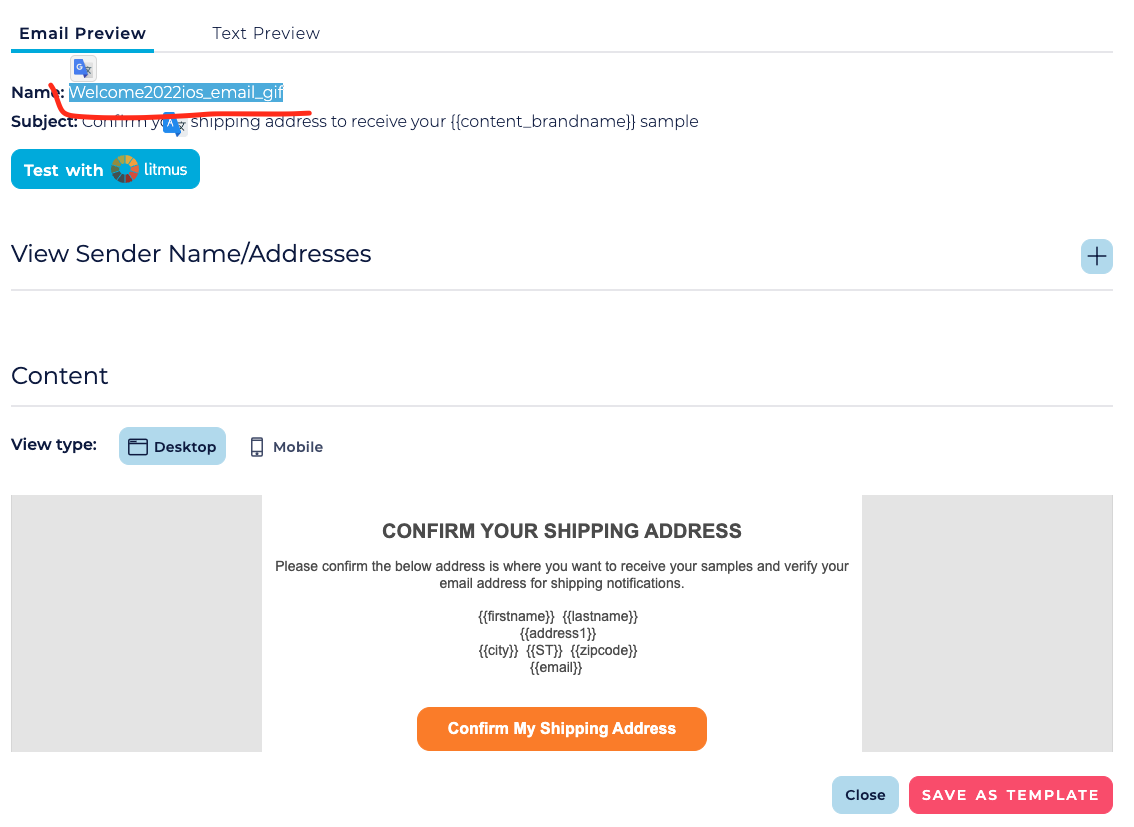This screenshot has width=1134, height=827.
Task: Select the Email Preview tab
Action: pos(82,33)
